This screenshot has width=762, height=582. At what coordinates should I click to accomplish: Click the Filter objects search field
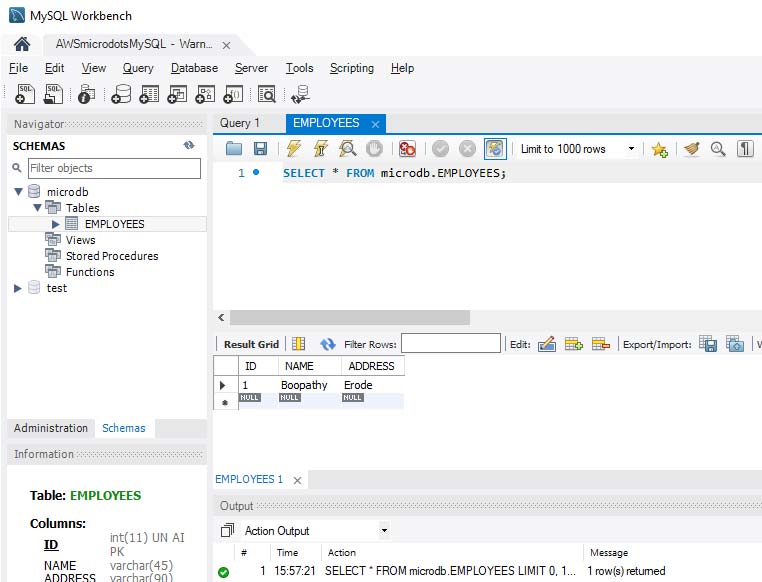click(114, 168)
